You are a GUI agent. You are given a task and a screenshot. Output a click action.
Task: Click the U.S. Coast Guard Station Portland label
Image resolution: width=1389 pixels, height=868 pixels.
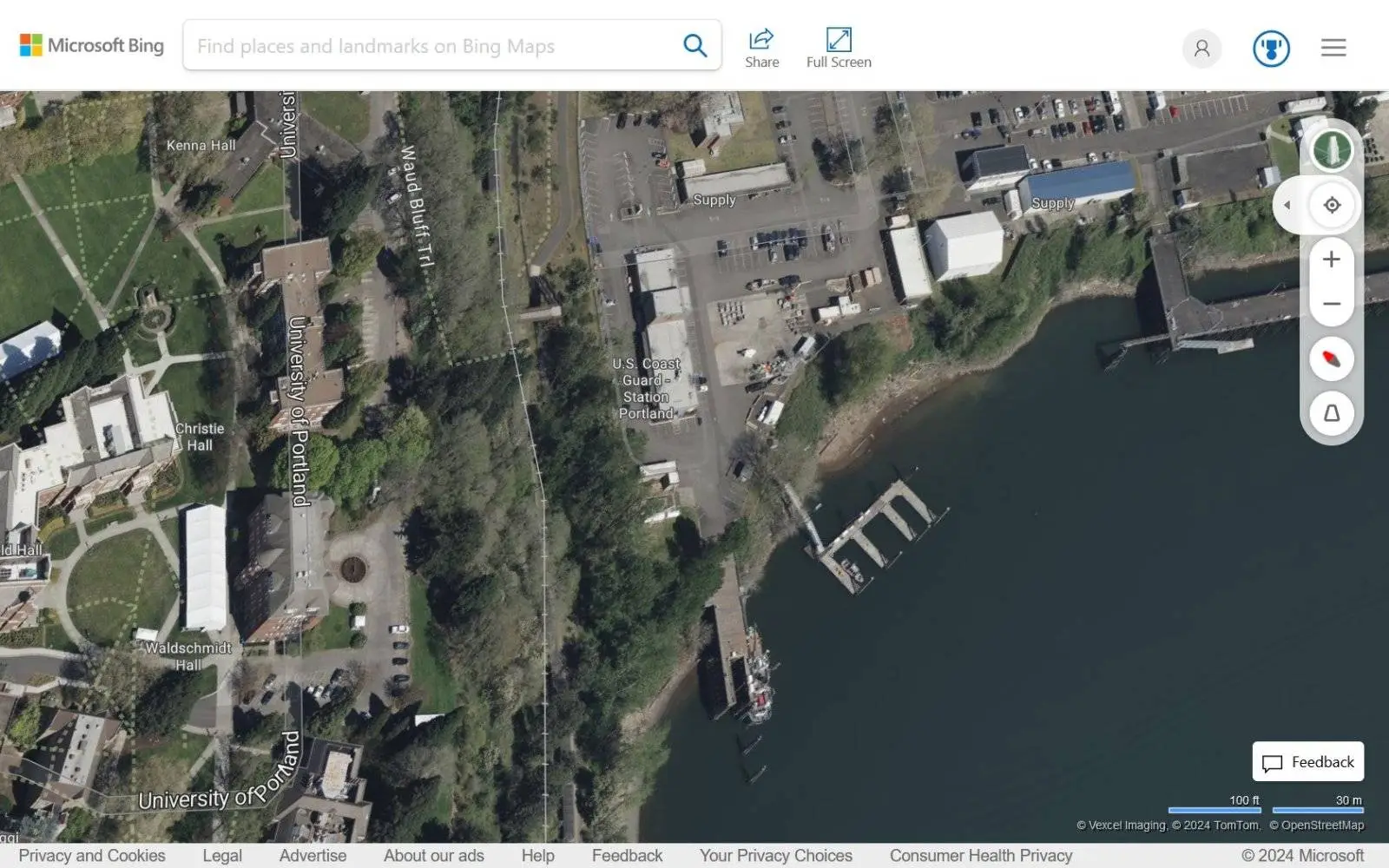tap(646, 388)
